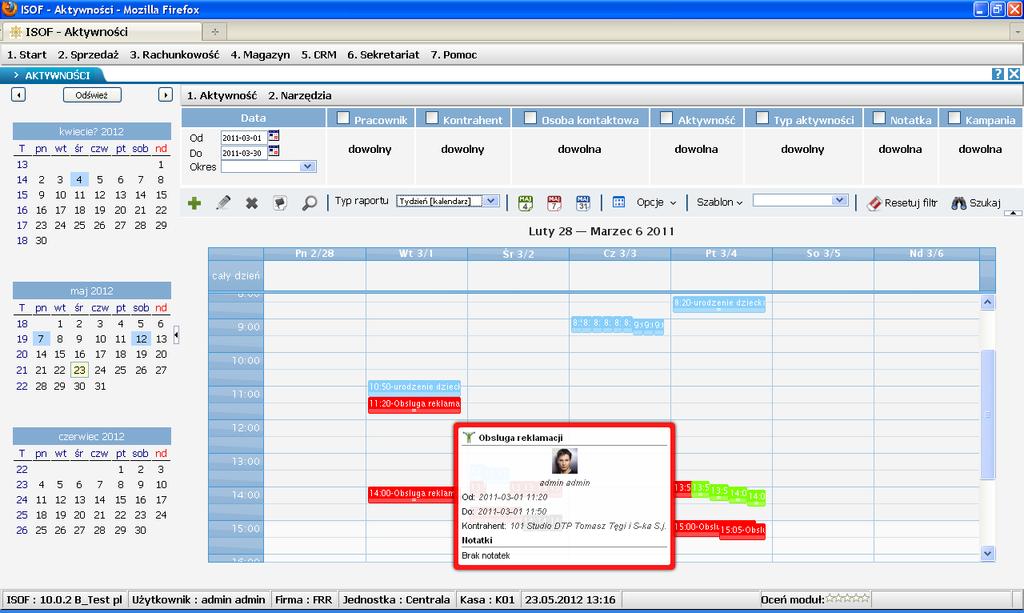Click the person icon in the Obsluga reklamacji tooltip

(x=468, y=437)
